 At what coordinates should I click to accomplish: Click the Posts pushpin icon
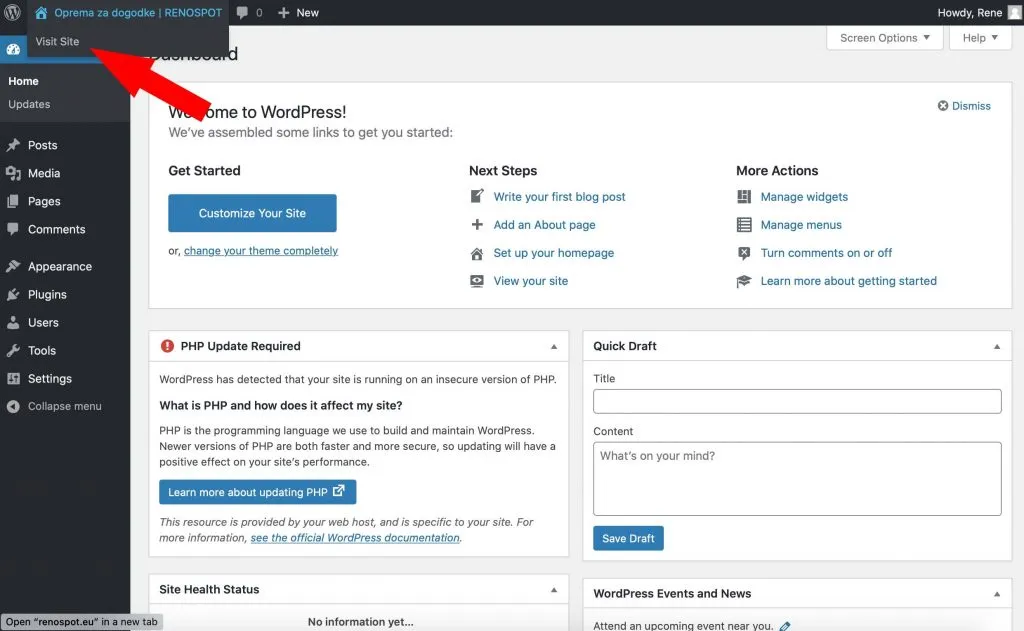tap(13, 145)
